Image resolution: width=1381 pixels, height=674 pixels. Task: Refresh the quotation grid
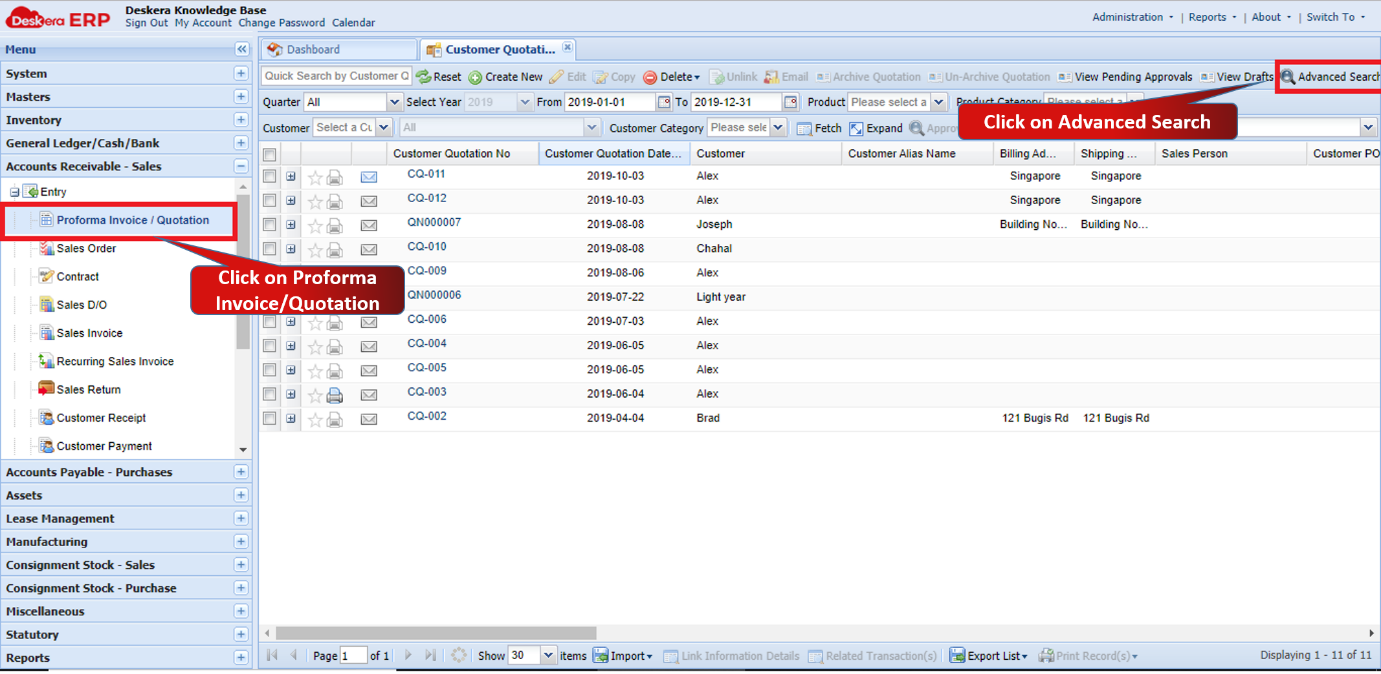[459, 655]
